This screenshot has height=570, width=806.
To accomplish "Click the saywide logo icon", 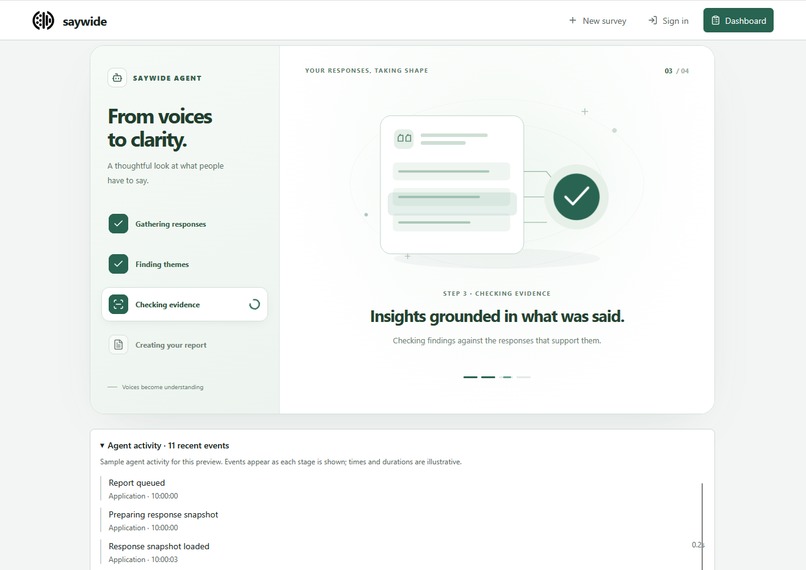I will [x=43, y=21].
